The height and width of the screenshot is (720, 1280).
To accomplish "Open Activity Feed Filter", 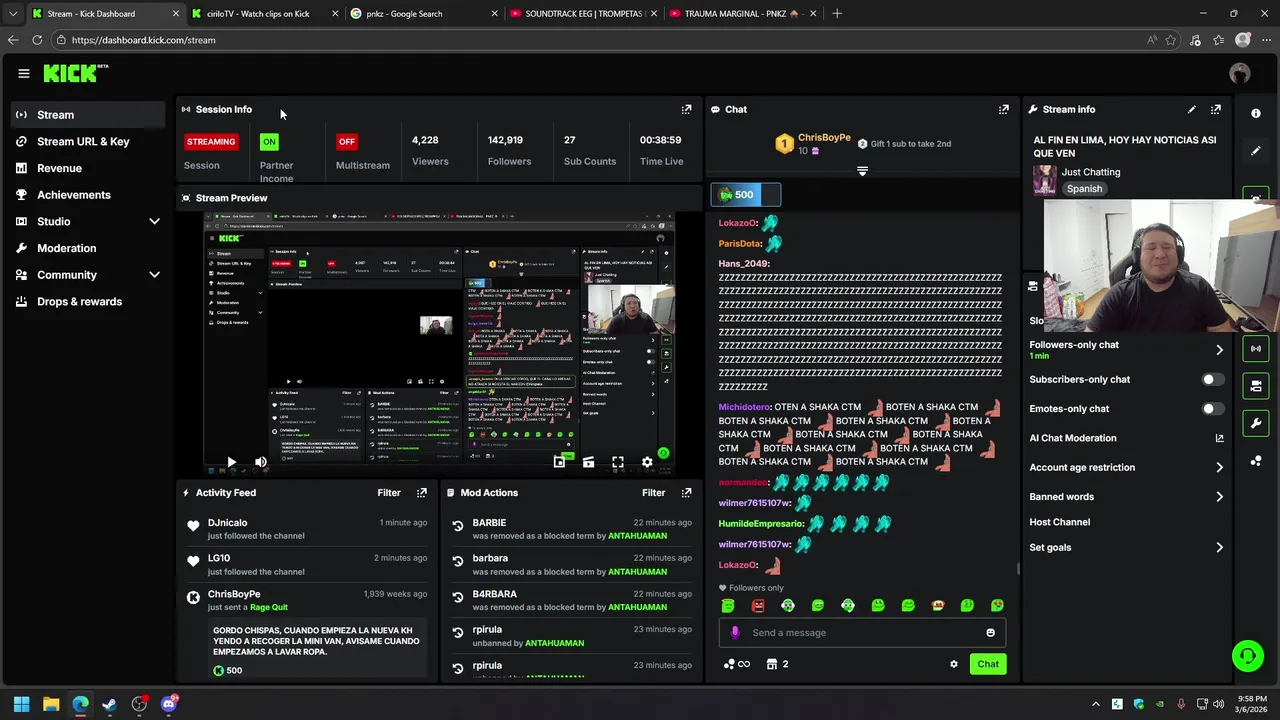I will click(389, 492).
